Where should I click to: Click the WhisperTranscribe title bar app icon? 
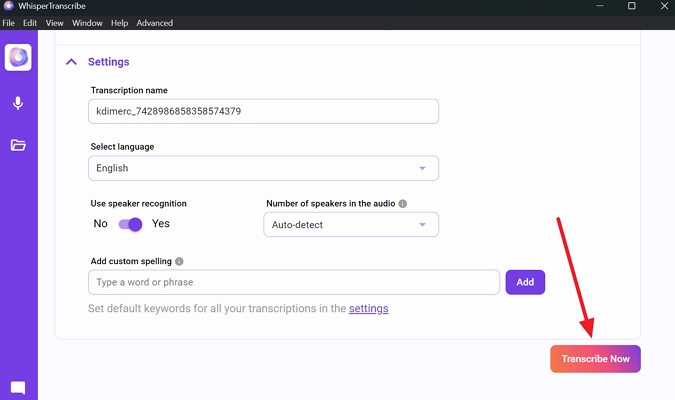coord(8,6)
